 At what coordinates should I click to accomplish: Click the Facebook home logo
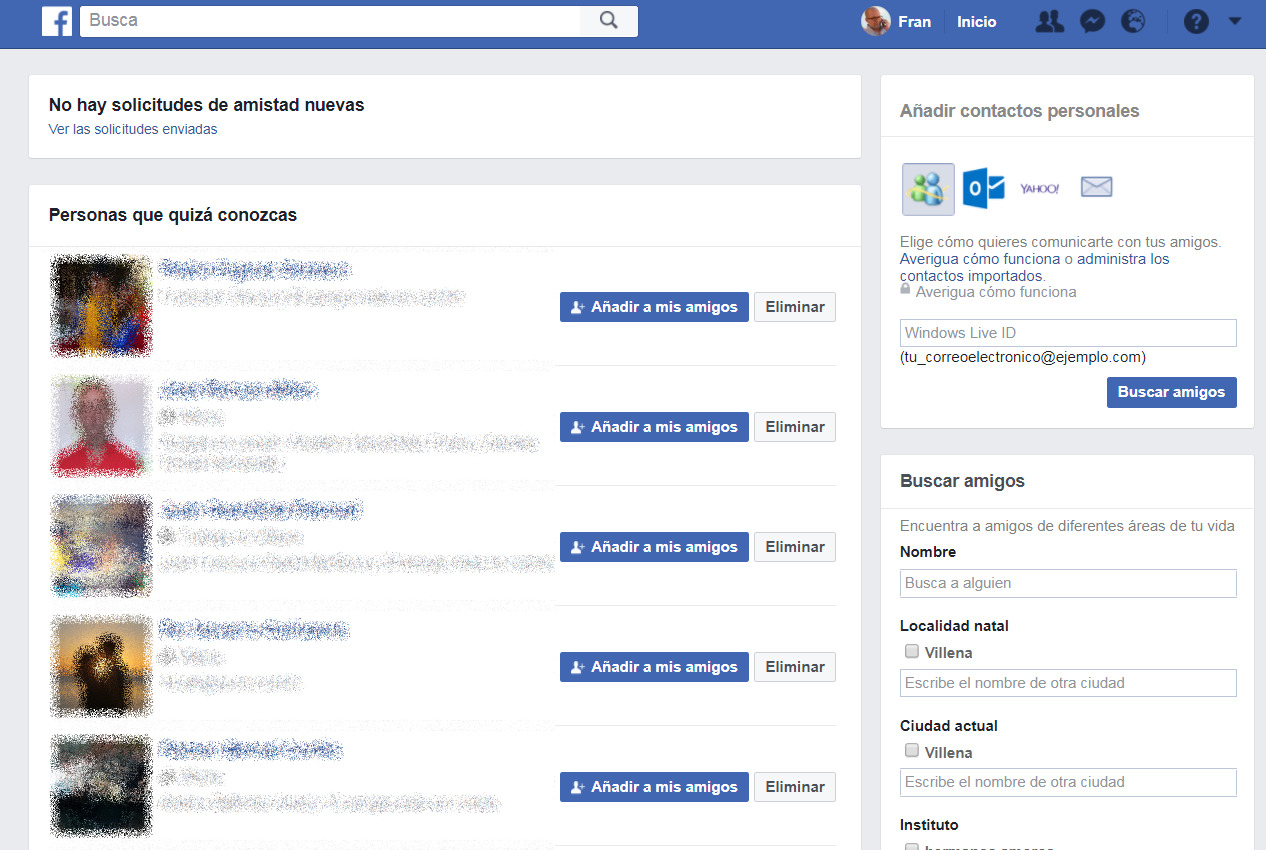point(56,21)
